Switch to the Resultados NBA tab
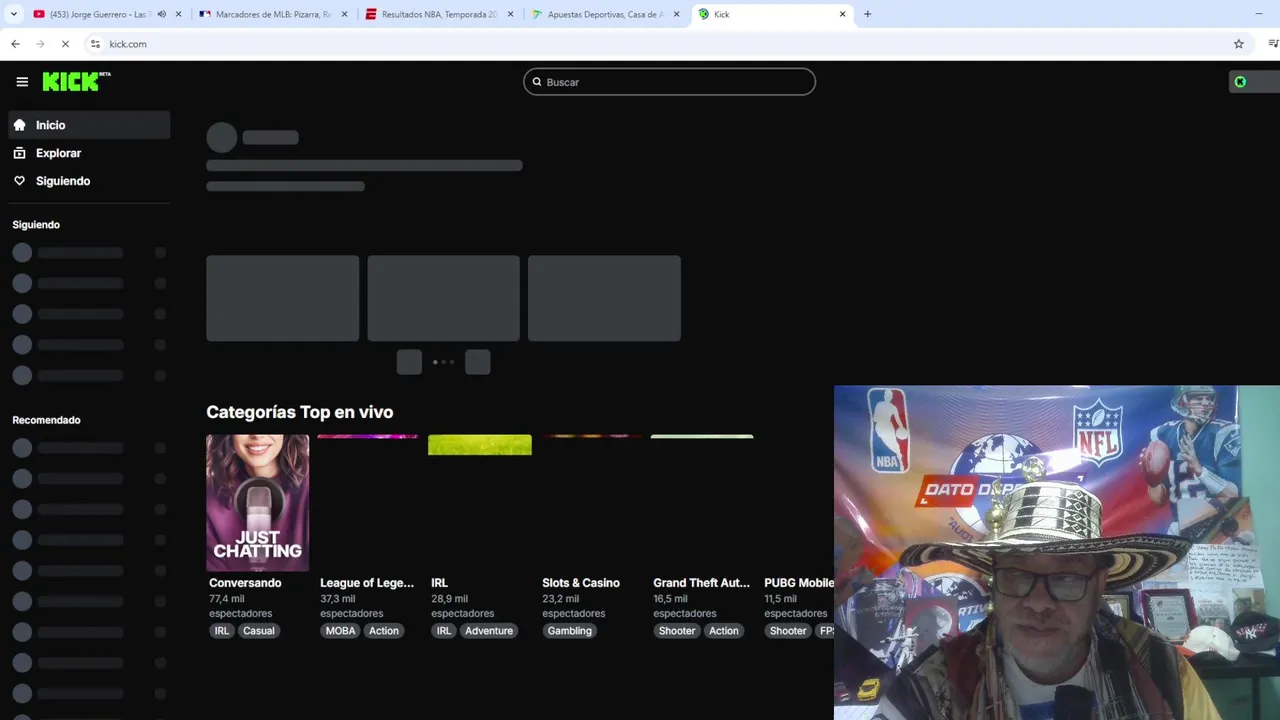Screen dimensions: 1280x720 coord(439,14)
